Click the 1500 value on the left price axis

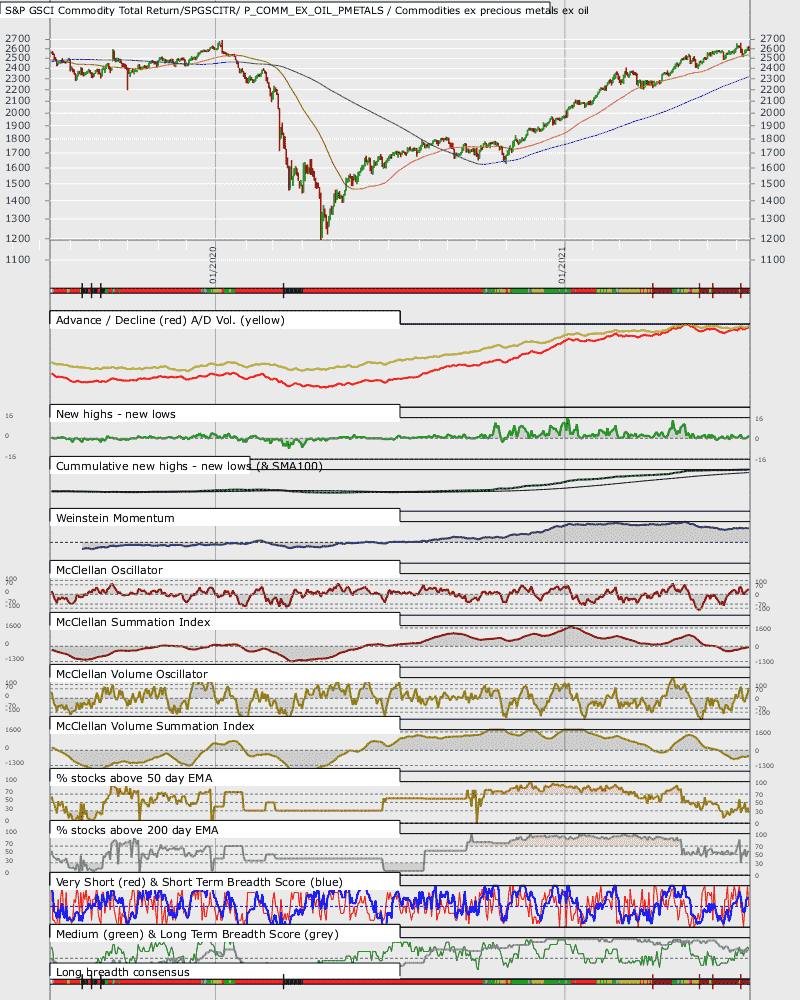[x=18, y=184]
